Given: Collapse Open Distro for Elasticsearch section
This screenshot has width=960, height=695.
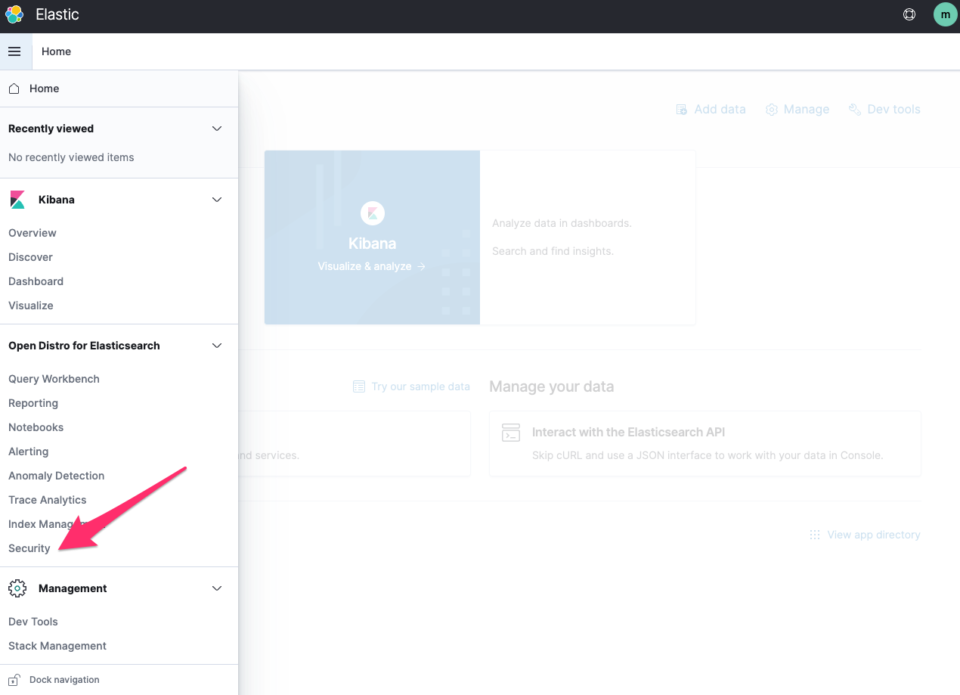Looking at the screenshot, I should pos(217,345).
